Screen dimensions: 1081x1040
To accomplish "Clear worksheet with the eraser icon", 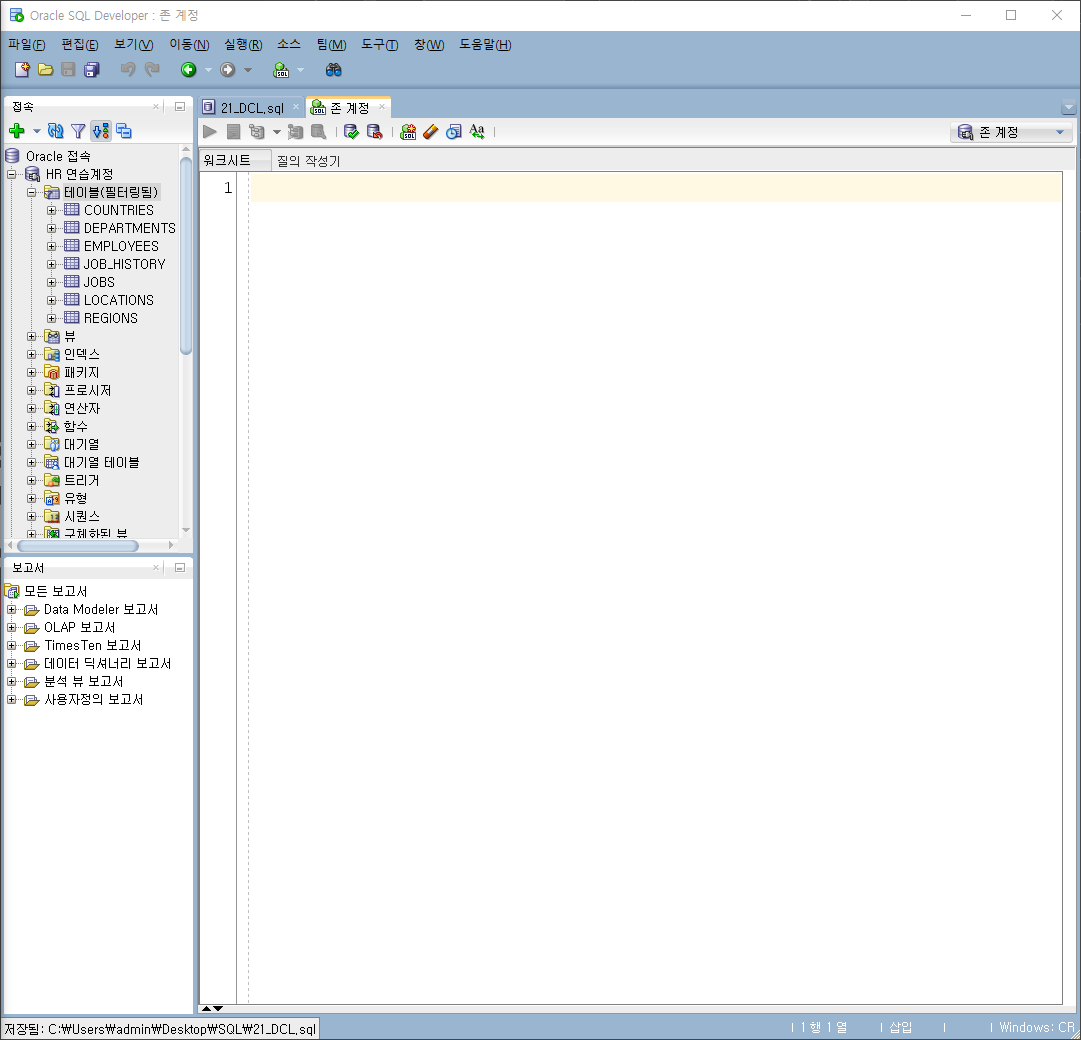I will pyautogui.click(x=431, y=132).
